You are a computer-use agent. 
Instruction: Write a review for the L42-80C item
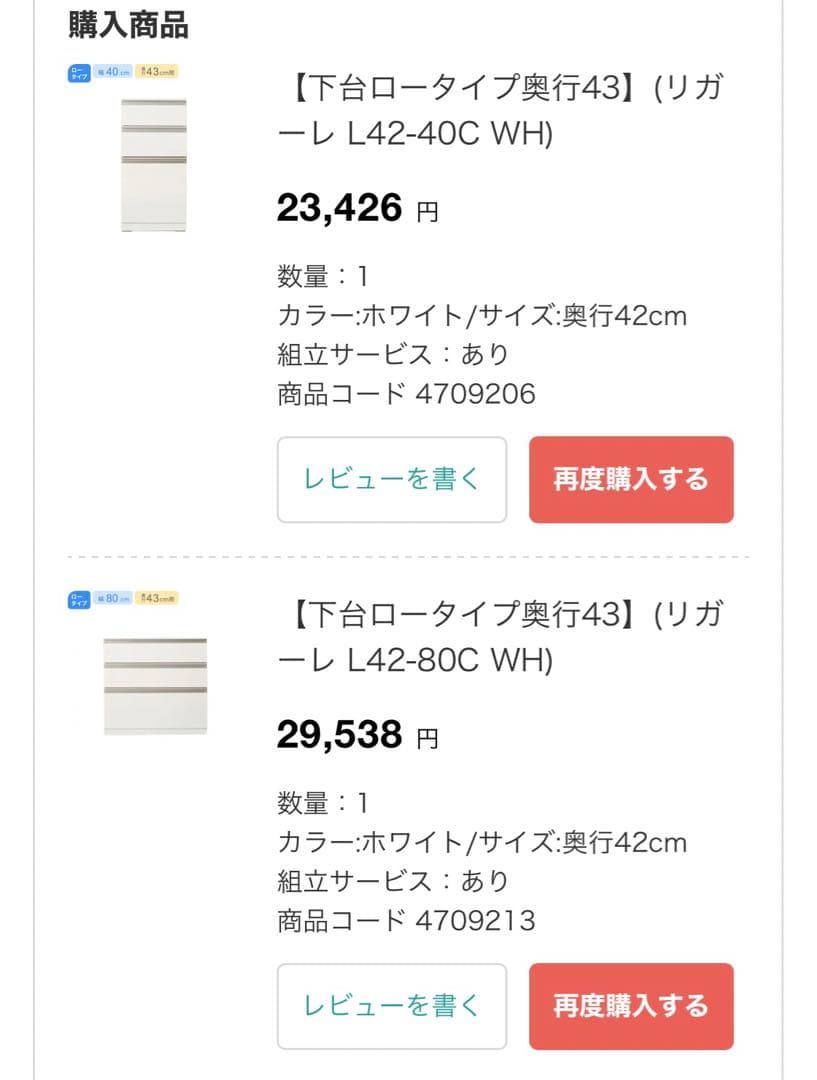click(x=392, y=1006)
